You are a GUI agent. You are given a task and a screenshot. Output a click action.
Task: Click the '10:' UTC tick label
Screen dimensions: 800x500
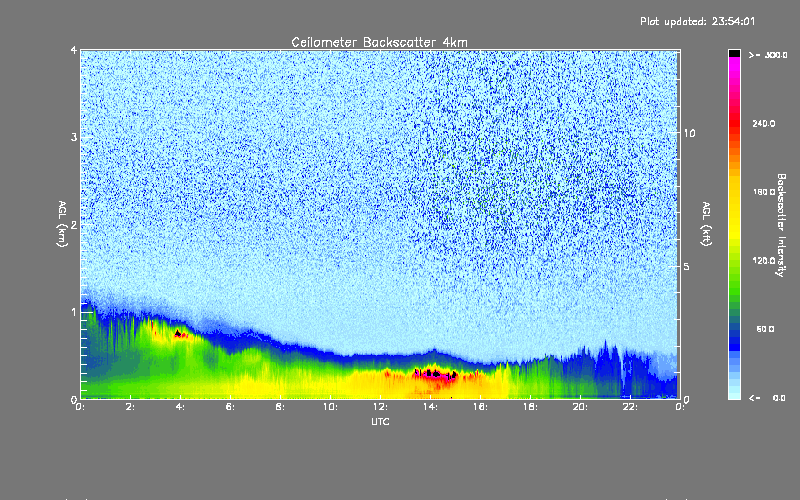330,407
